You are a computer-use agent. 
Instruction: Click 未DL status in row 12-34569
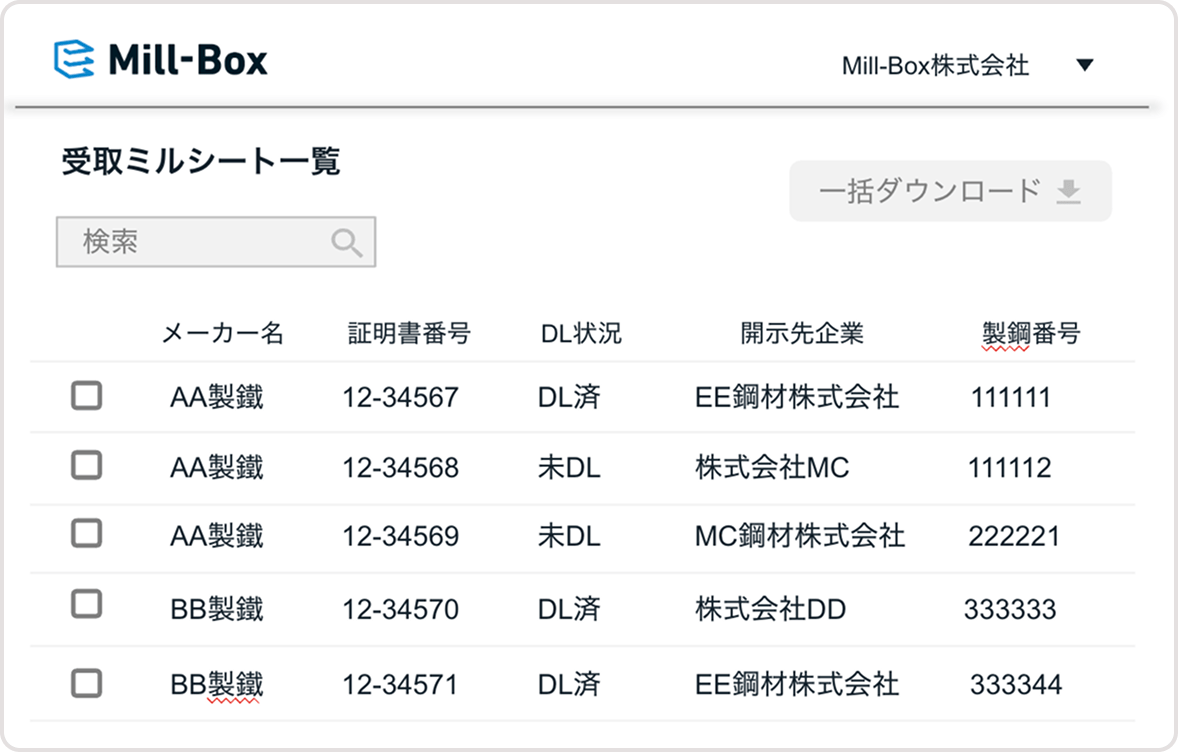[x=569, y=536]
